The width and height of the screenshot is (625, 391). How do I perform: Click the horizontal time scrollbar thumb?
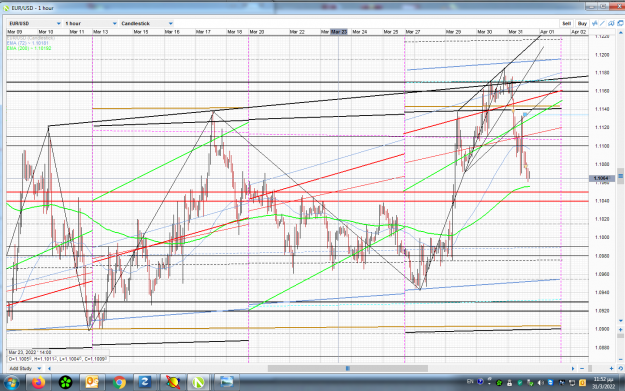[348, 368]
